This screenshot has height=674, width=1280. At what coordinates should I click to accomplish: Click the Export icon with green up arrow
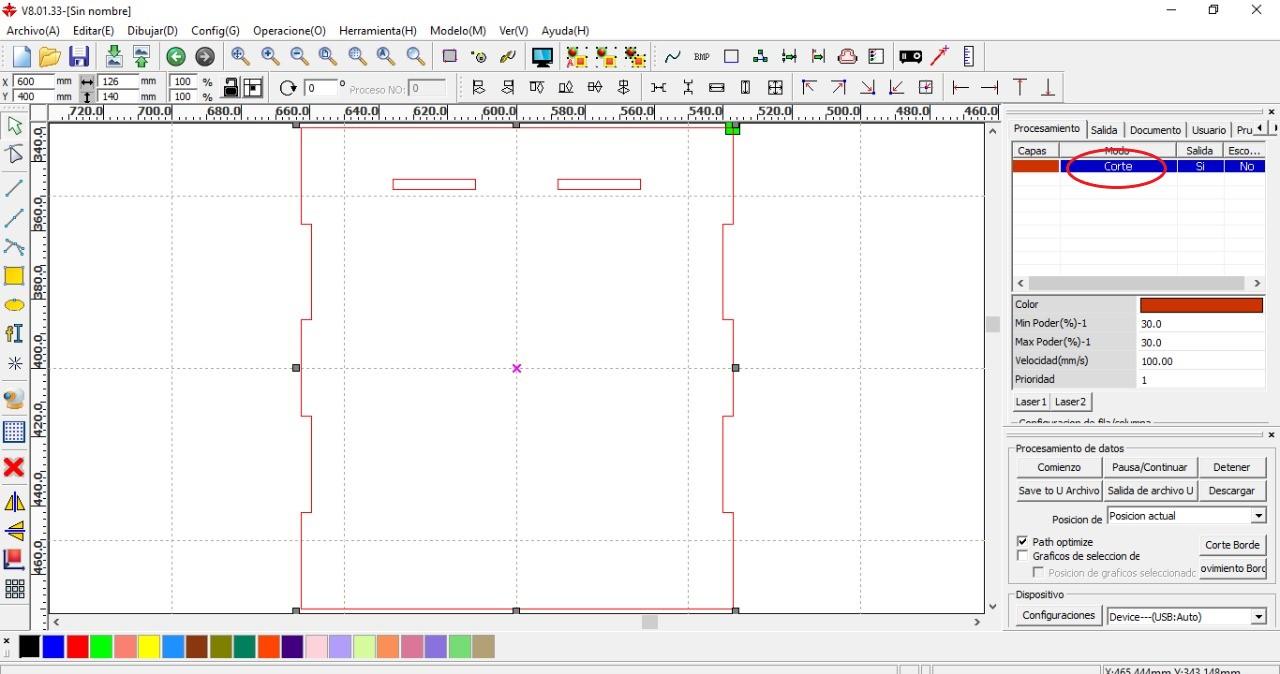point(141,57)
